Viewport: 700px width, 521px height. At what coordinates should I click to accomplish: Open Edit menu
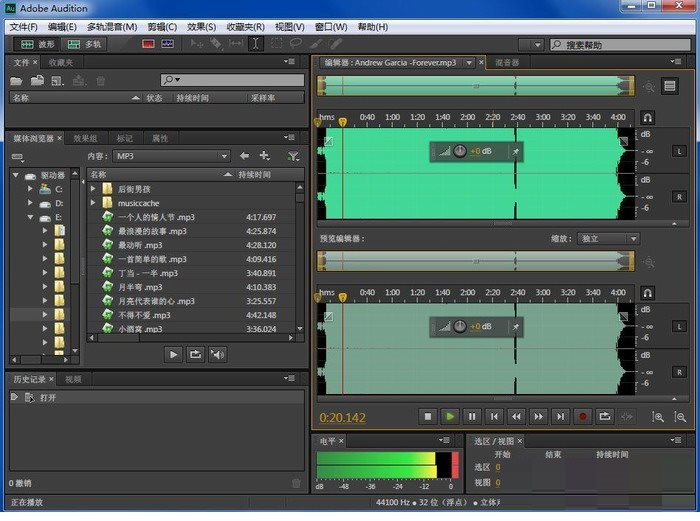(x=62, y=27)
